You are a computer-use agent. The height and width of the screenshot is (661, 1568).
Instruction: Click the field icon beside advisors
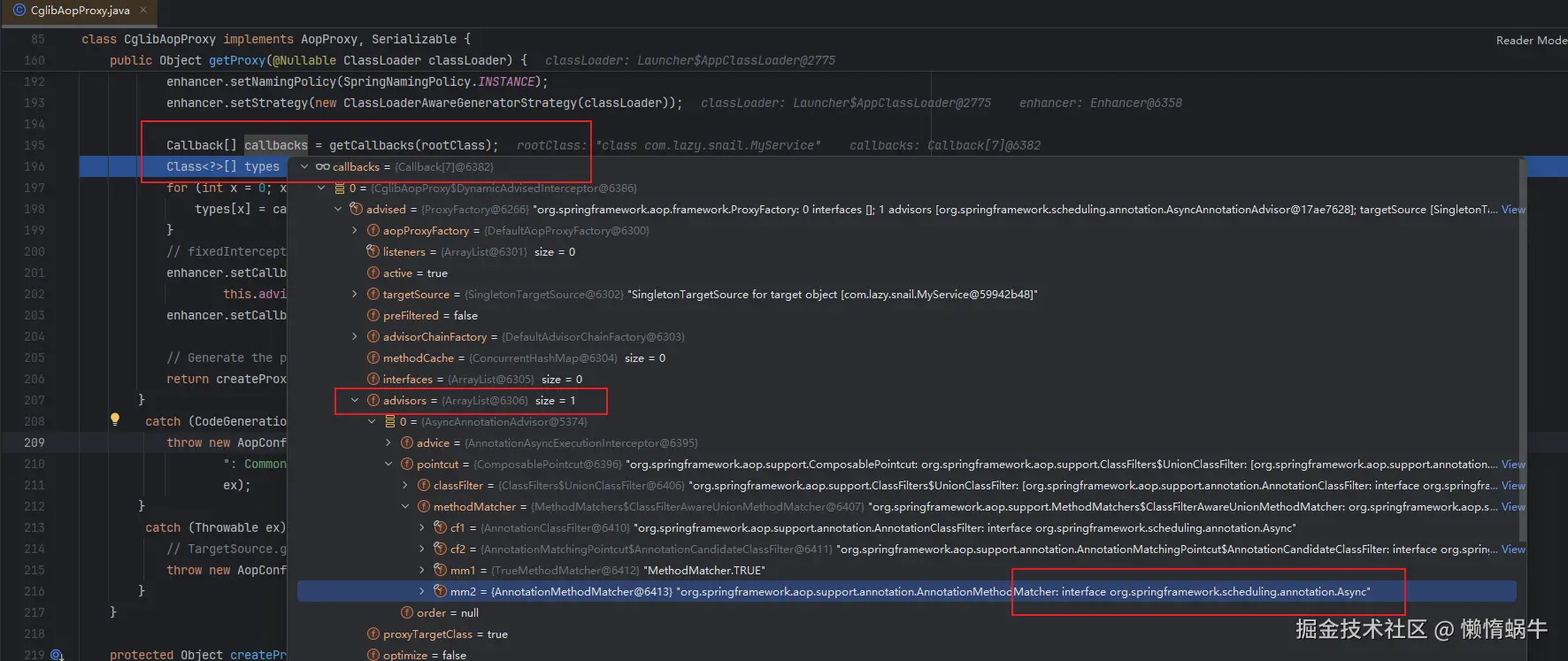(373, 400)
